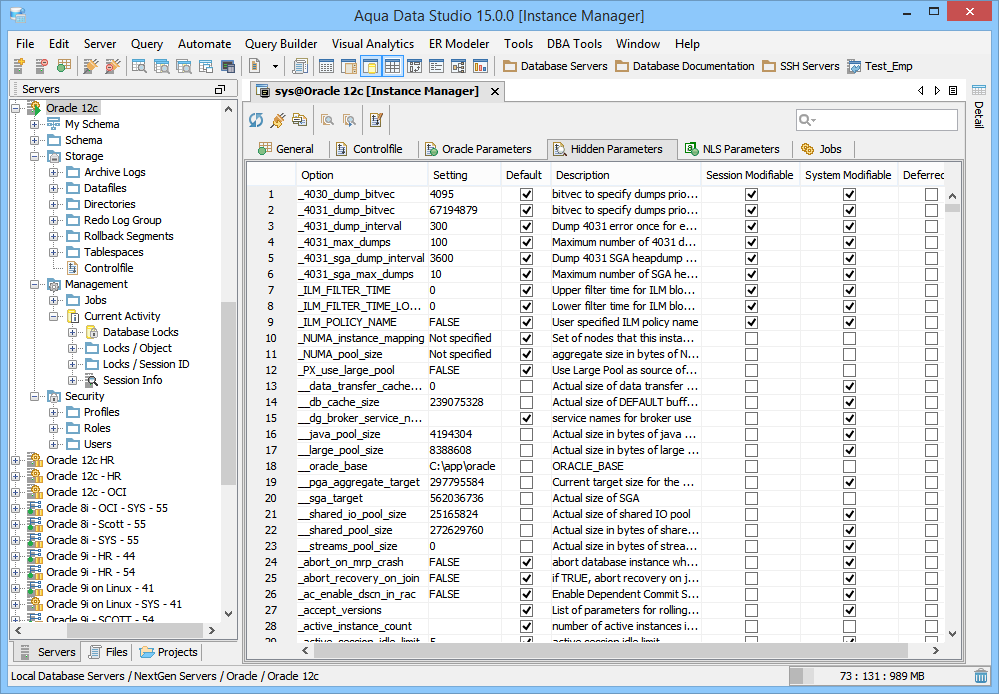The height and width of the screenshot is (694, 999).
Task: Click the new document toolbar icon
Action: tap(255, 66)
